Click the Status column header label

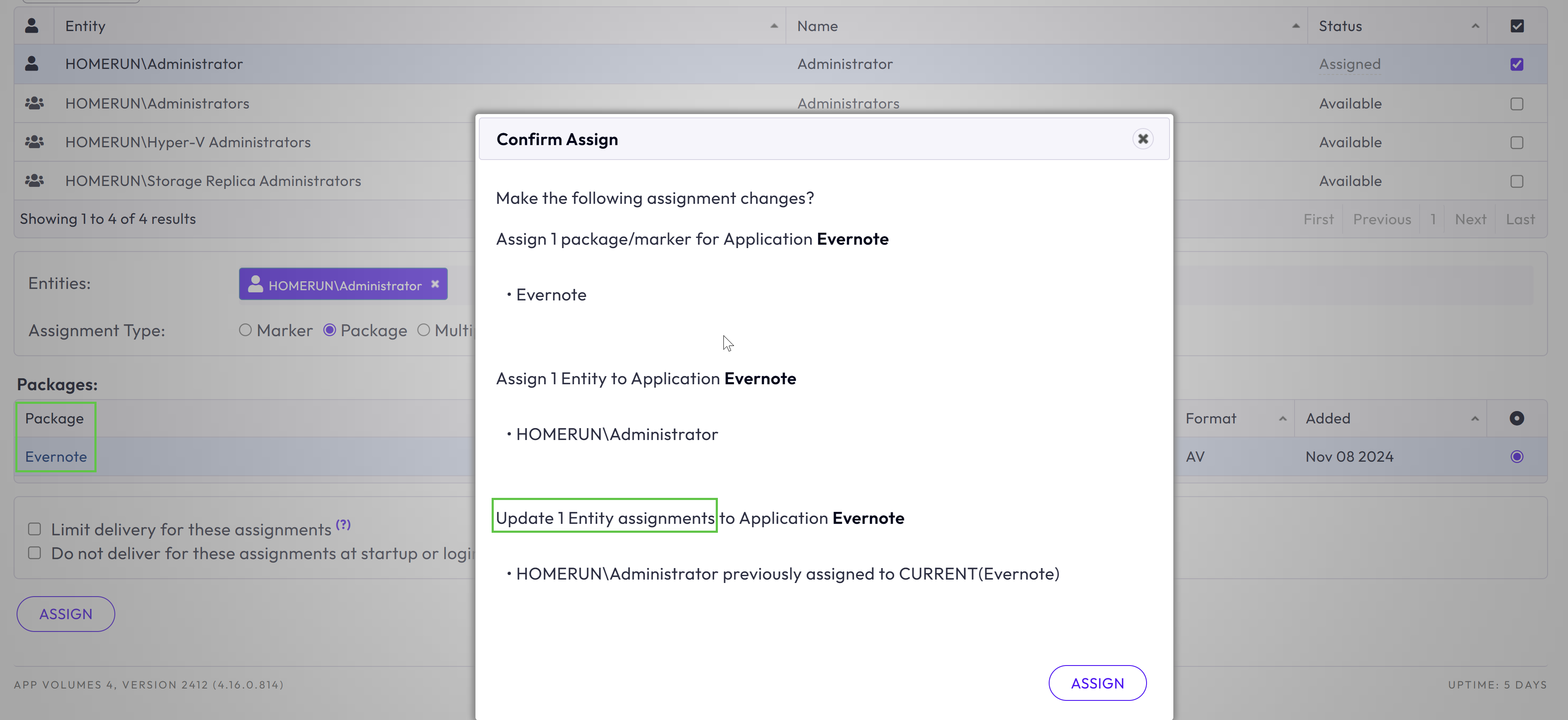pyautogui.click(x=1340, y=26)
